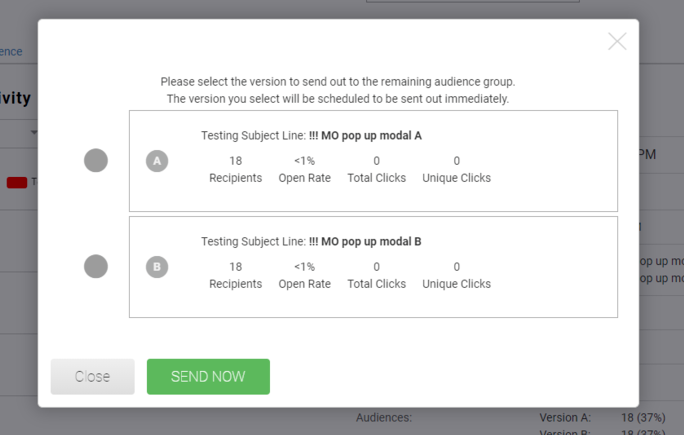Screen dimensions: 684x435
Task: Click the circled A version badge
Action: (157, 161)
